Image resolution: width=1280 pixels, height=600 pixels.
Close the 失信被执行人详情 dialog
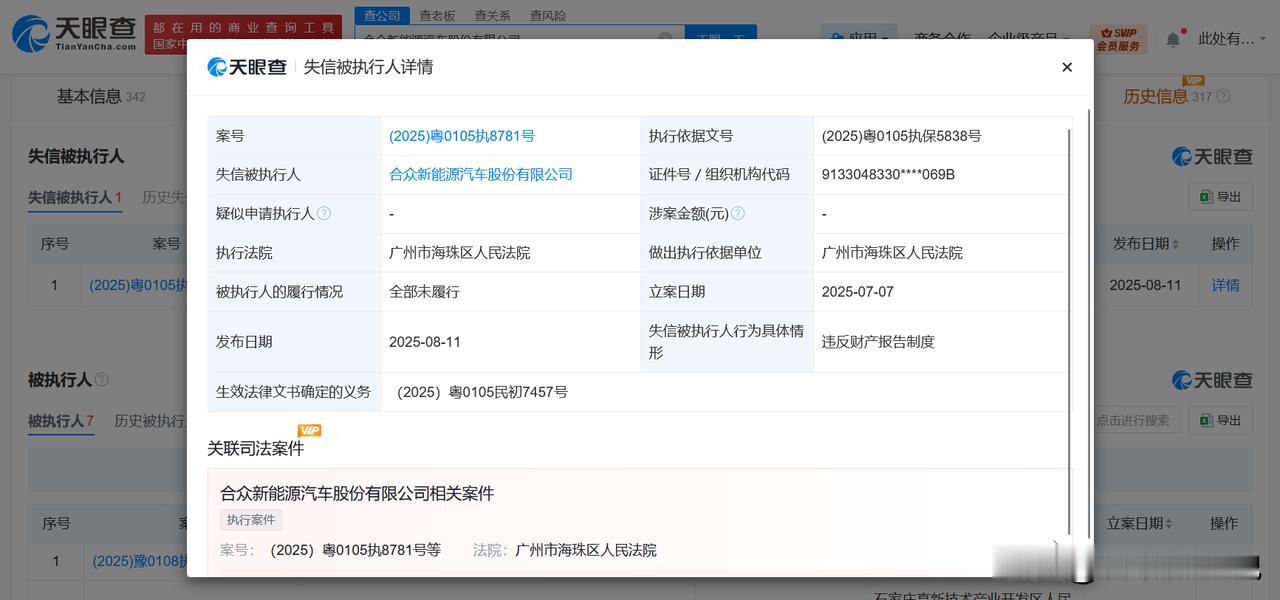coord(1067,67)
